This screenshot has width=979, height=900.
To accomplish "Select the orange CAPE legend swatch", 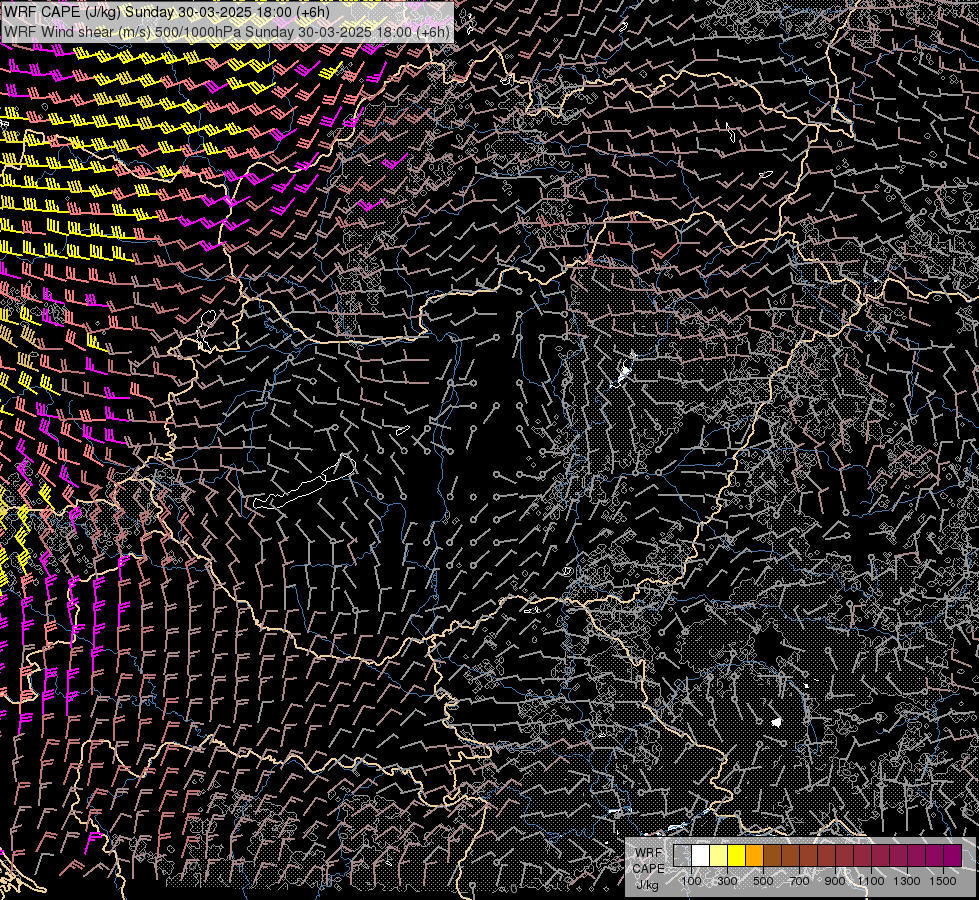I will (754, 855).
